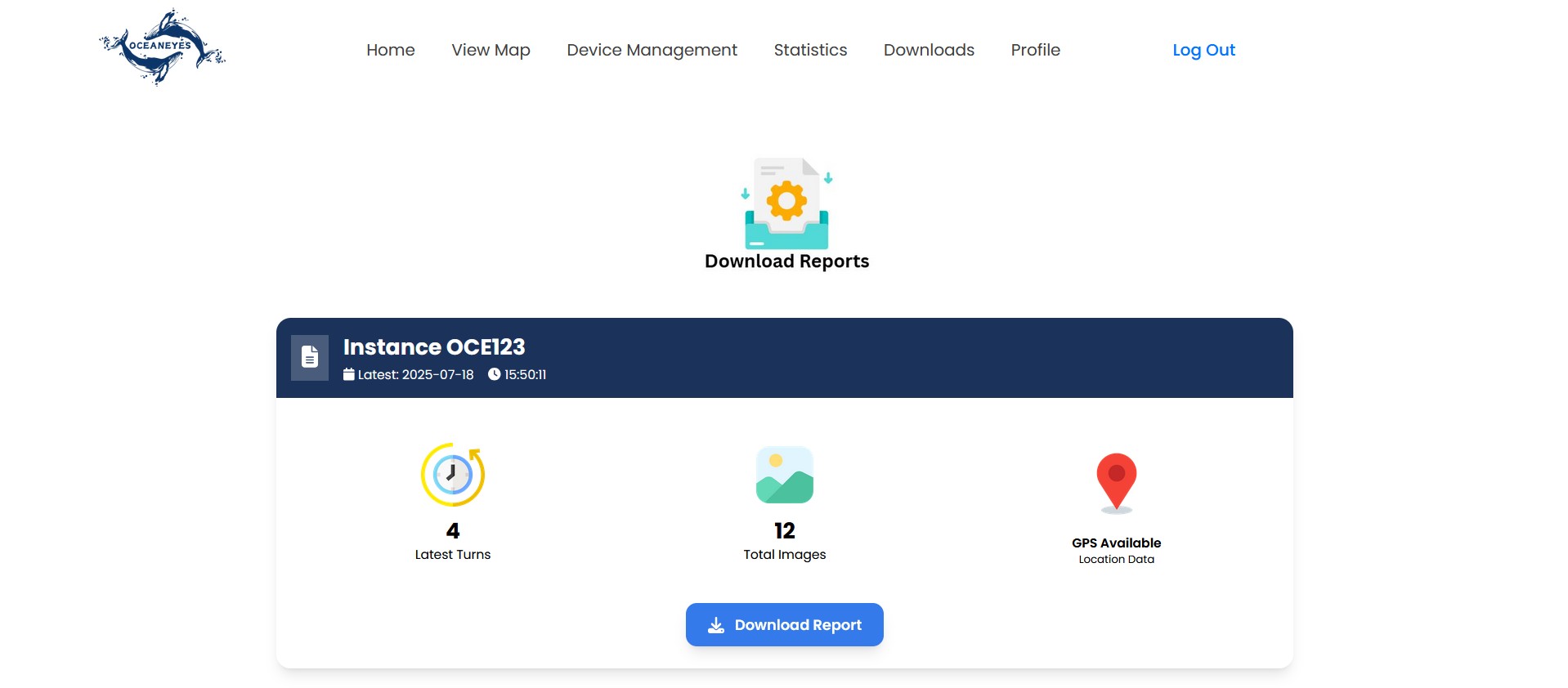1568x688 pixels.
Task: Click the Instance OCE123 header title
Action: click(434, 347)
